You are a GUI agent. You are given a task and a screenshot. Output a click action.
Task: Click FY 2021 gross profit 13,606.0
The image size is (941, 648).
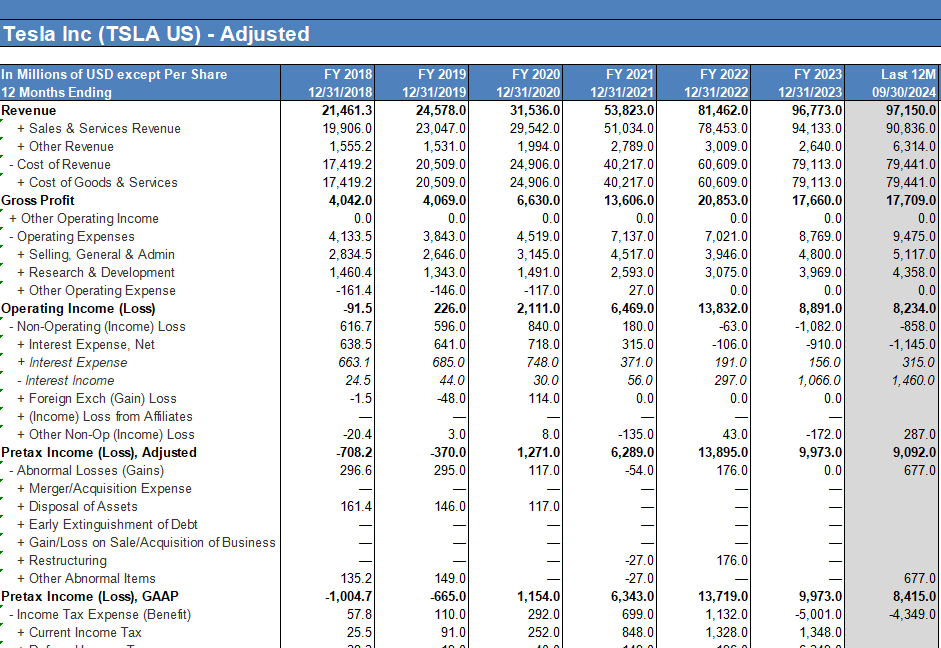629,200
